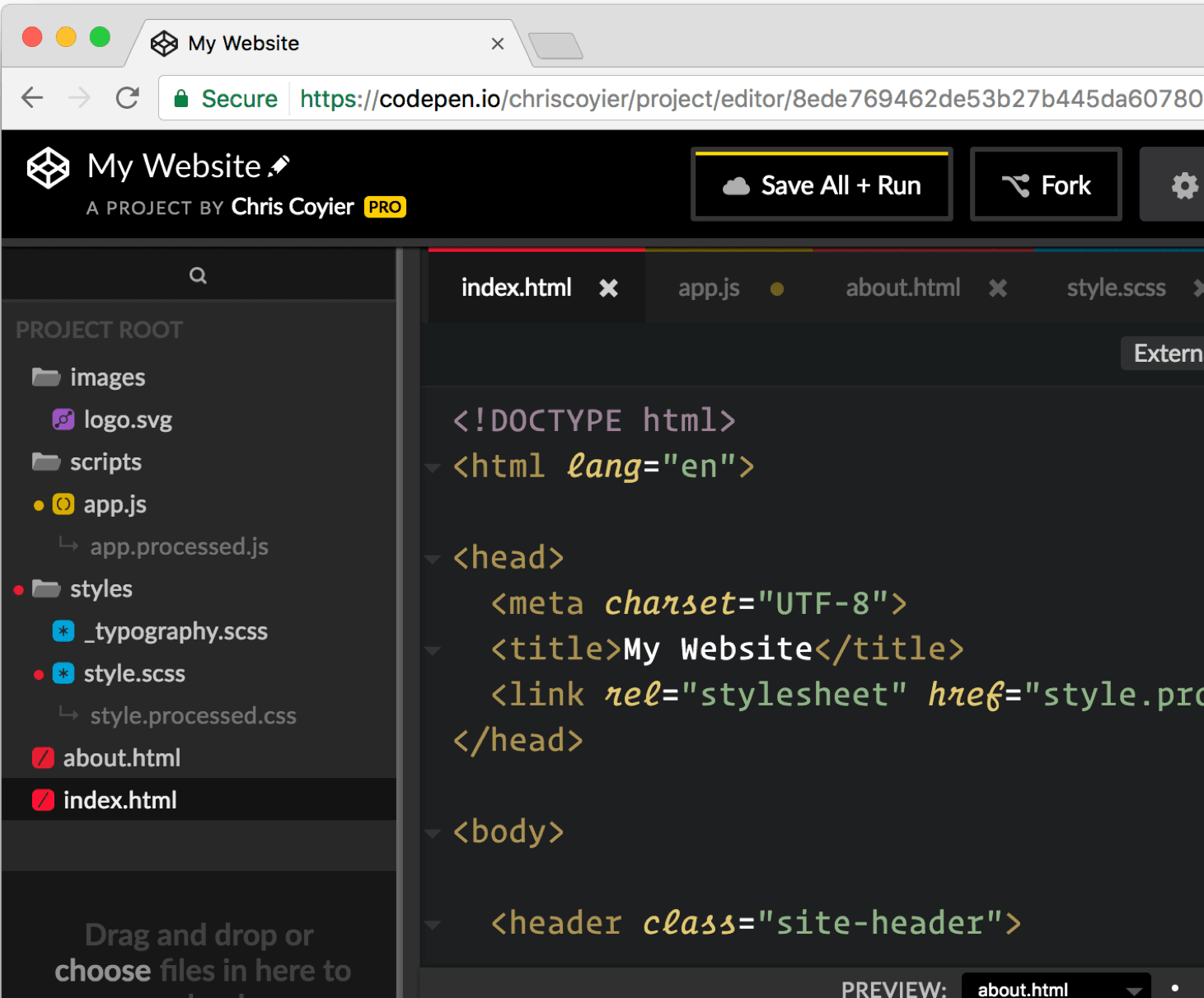Open the images folder icon
The width and height of the screenshot is (1204, 998).
click(45, 376)
